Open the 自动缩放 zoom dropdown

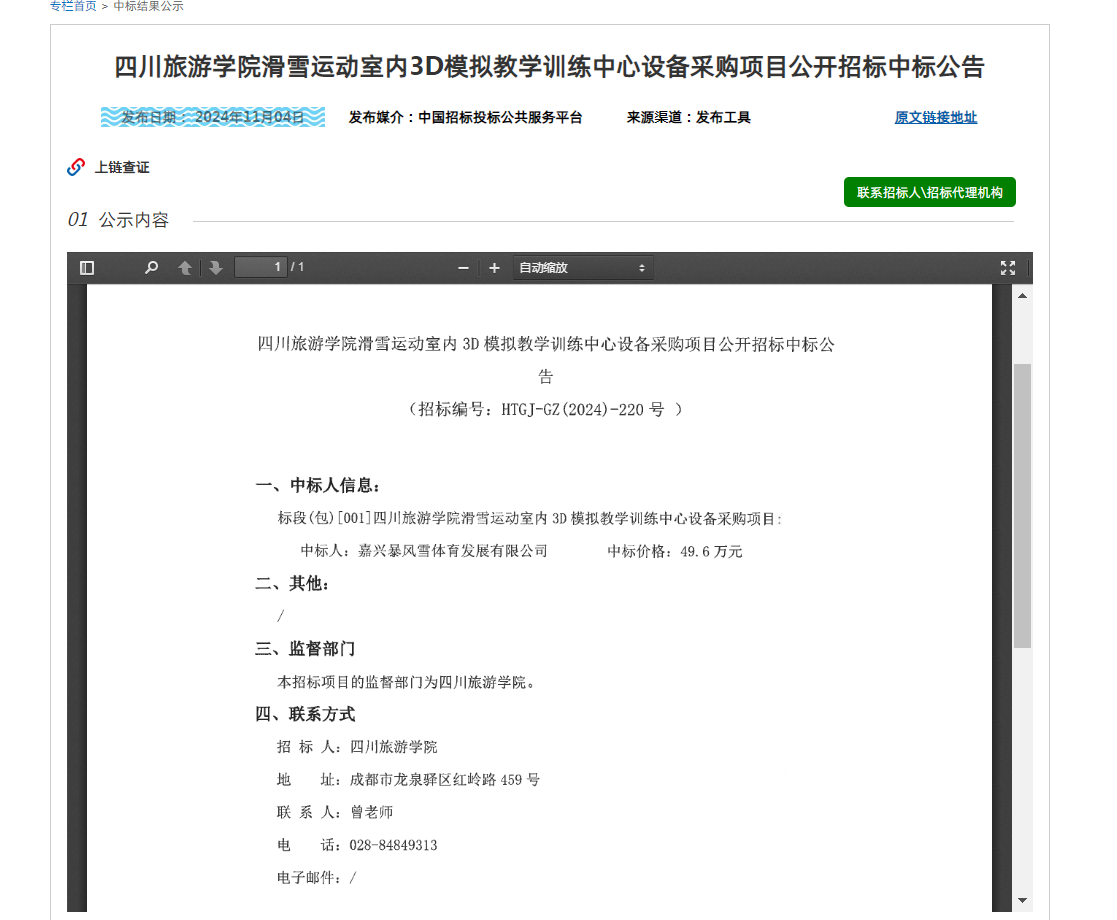click(582, 268)
